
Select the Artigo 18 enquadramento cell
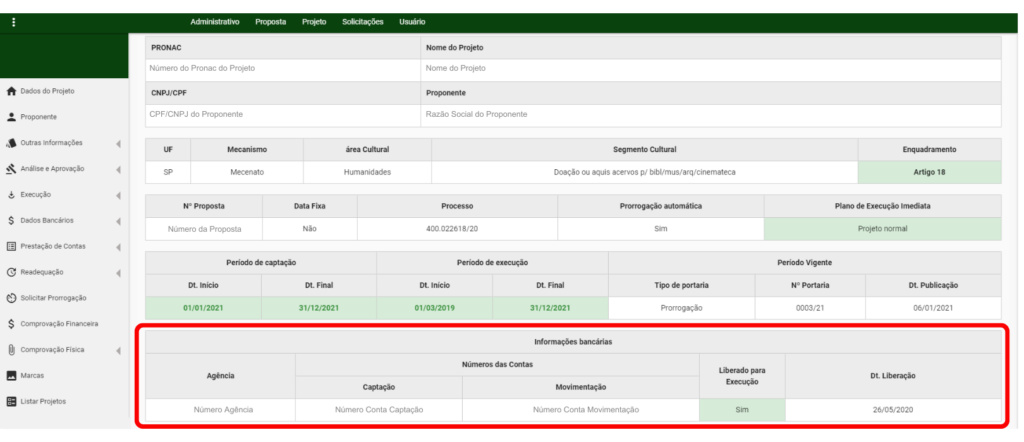(929, 172)
